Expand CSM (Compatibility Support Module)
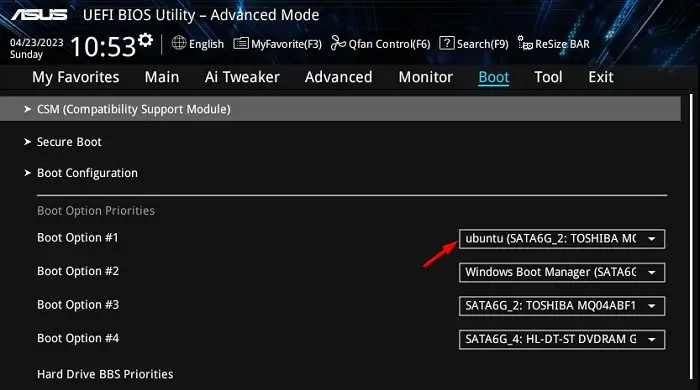Screen dimensions: 700x390 point(340,109)
